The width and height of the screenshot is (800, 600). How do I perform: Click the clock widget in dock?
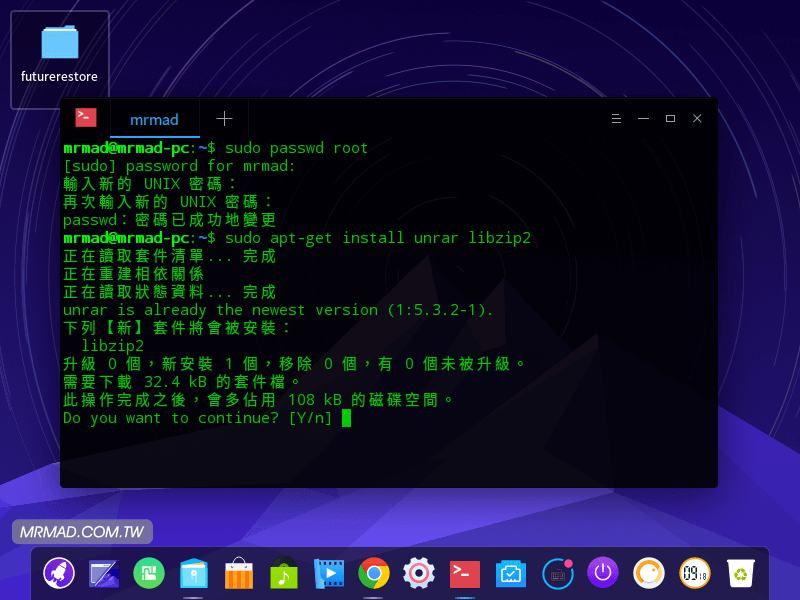point(695,574)
